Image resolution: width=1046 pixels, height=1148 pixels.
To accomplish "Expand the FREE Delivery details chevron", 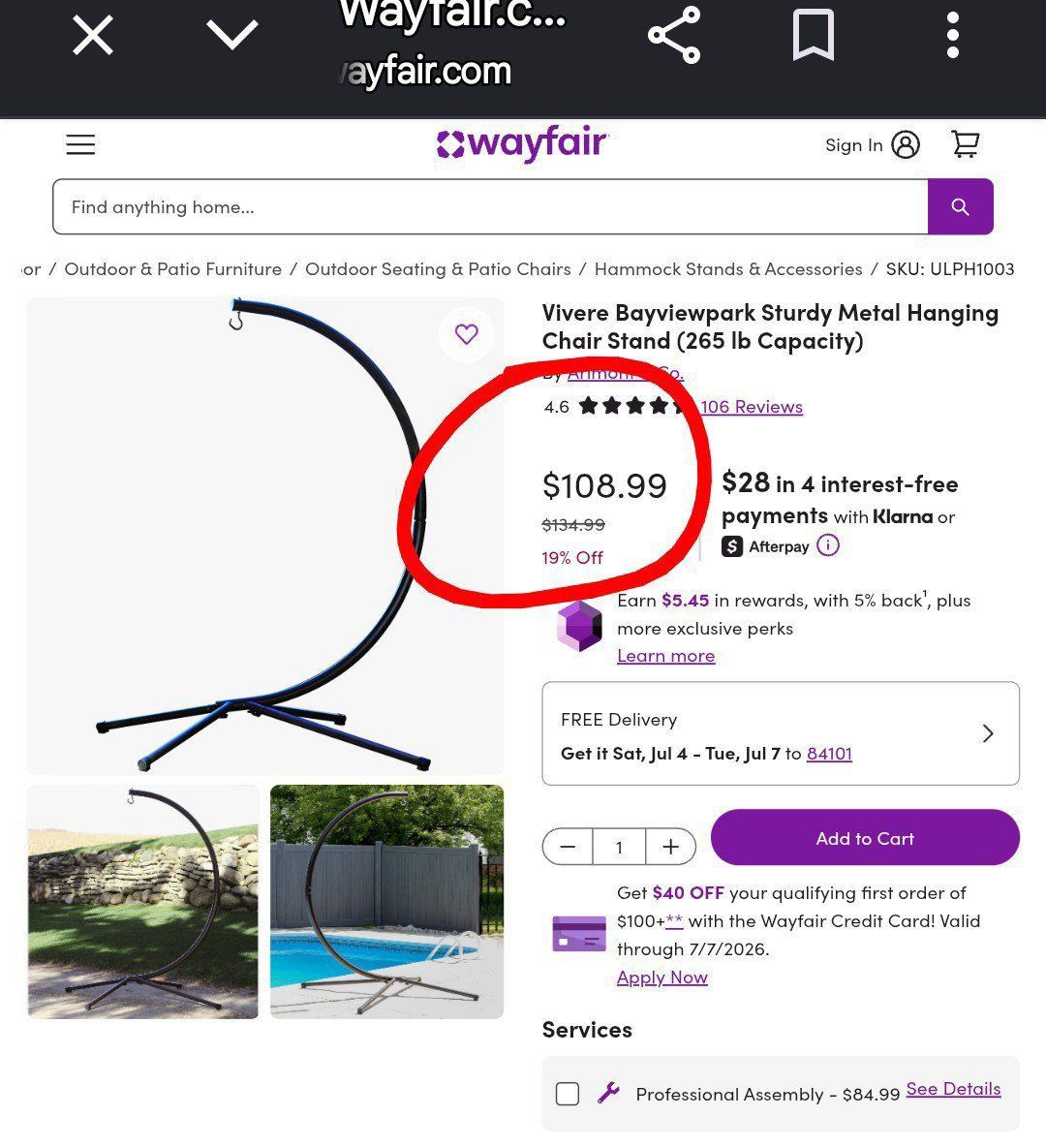I will point(988,733).
